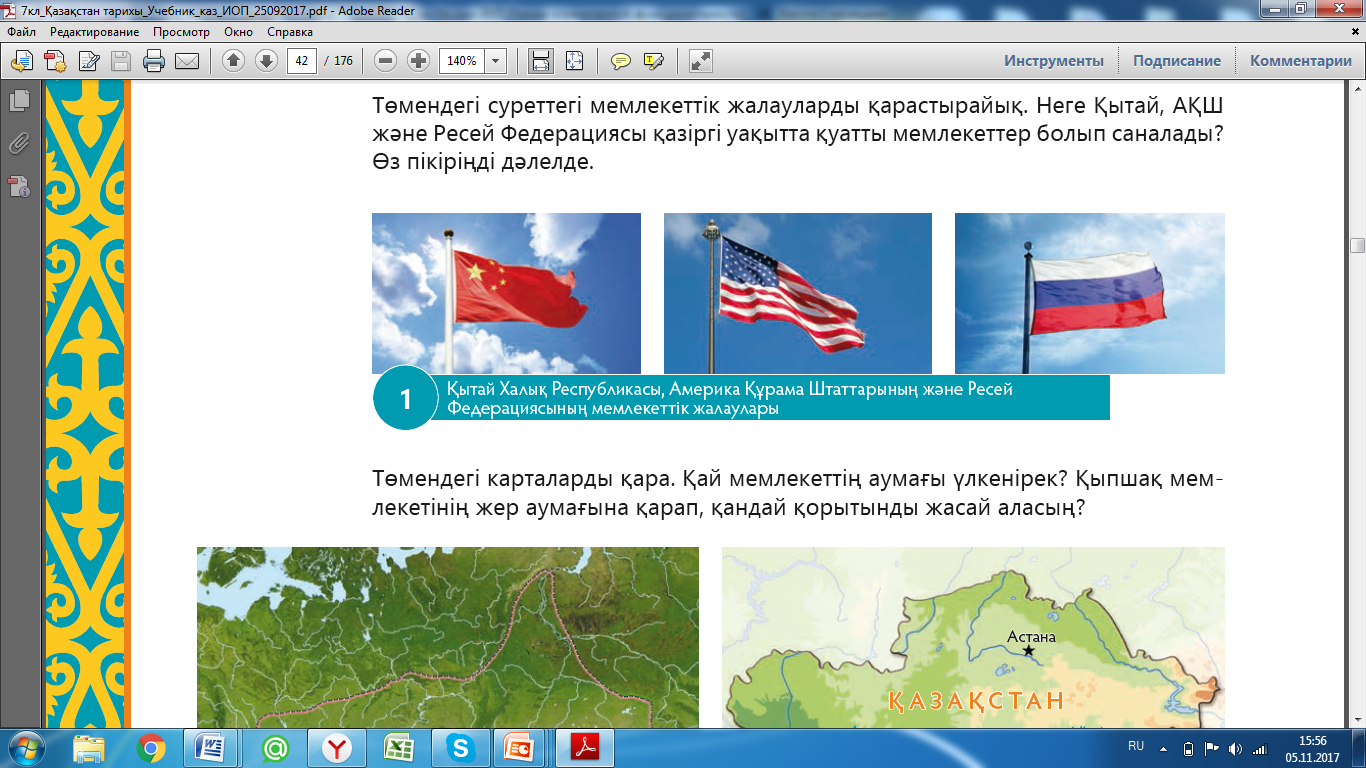Switch to read mode with expand arrows icon
Image resolution: width=1366 pixels, height=768 pixels.
coord(701,61)
